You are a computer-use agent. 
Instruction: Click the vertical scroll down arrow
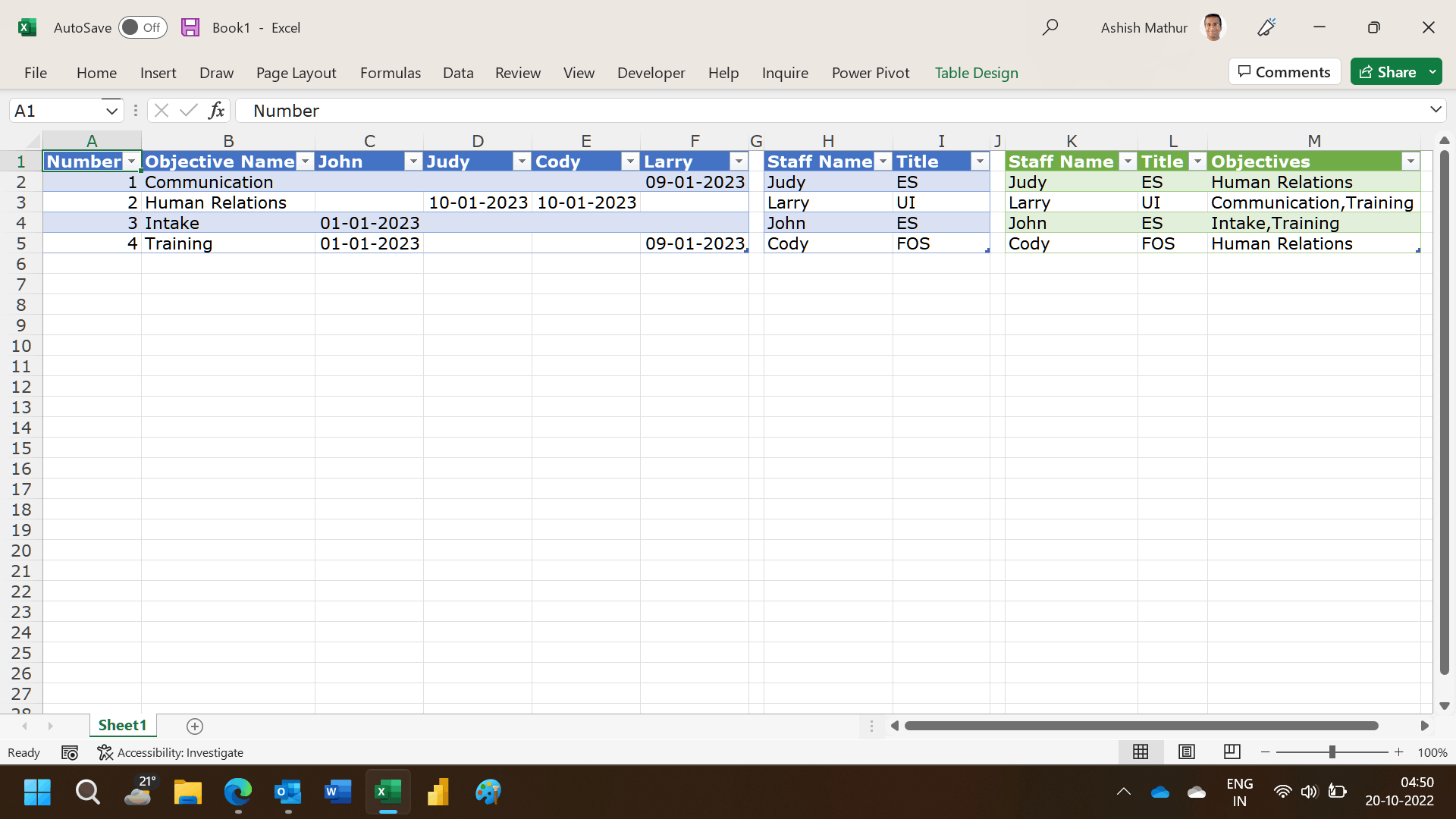point(1444,705)
